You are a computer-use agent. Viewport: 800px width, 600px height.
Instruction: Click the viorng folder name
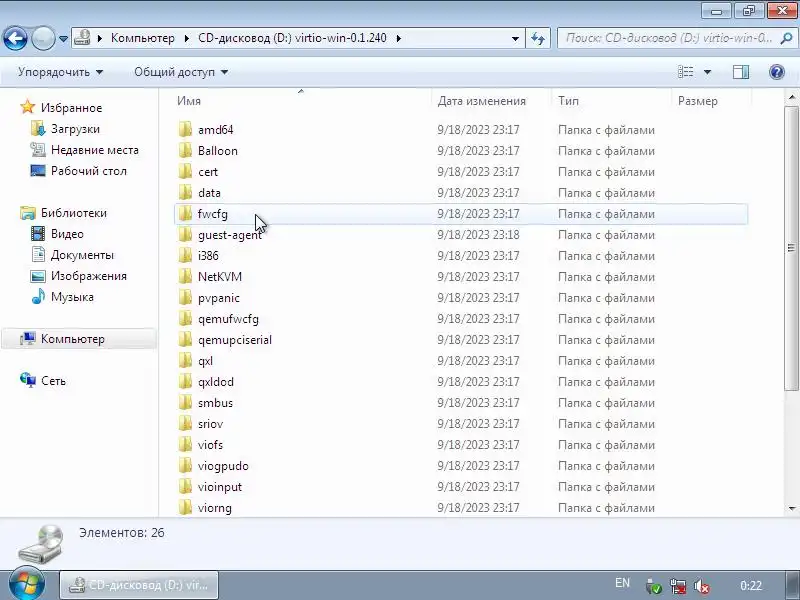tap(215, 508)
